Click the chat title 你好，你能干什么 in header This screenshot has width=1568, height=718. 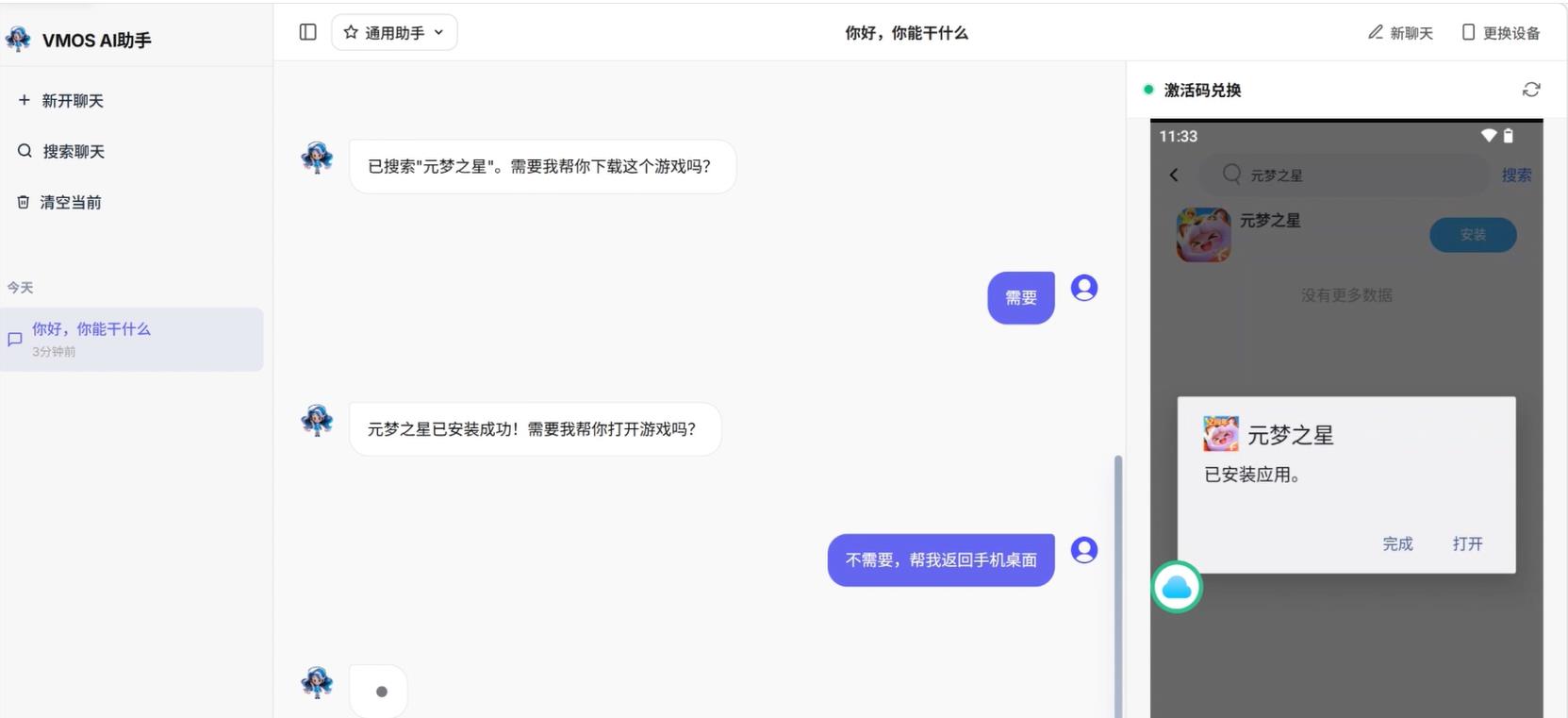pyautogui.click(x=906, y=33)
